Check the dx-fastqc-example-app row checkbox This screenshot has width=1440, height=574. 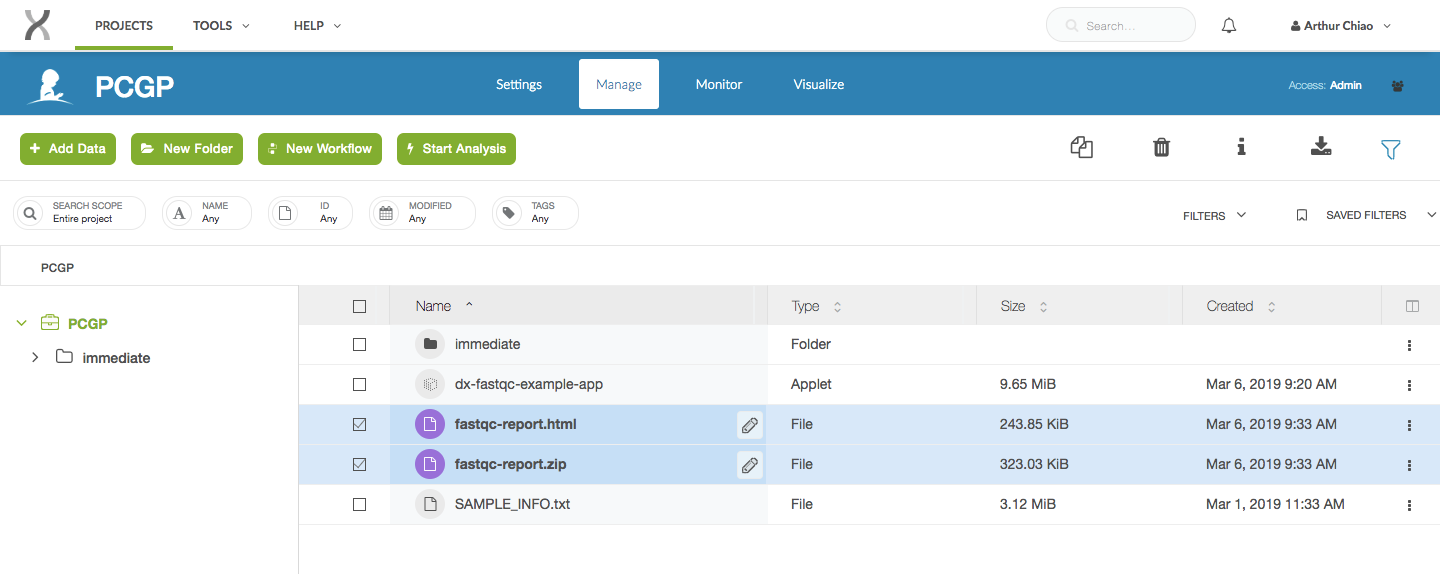360,384
